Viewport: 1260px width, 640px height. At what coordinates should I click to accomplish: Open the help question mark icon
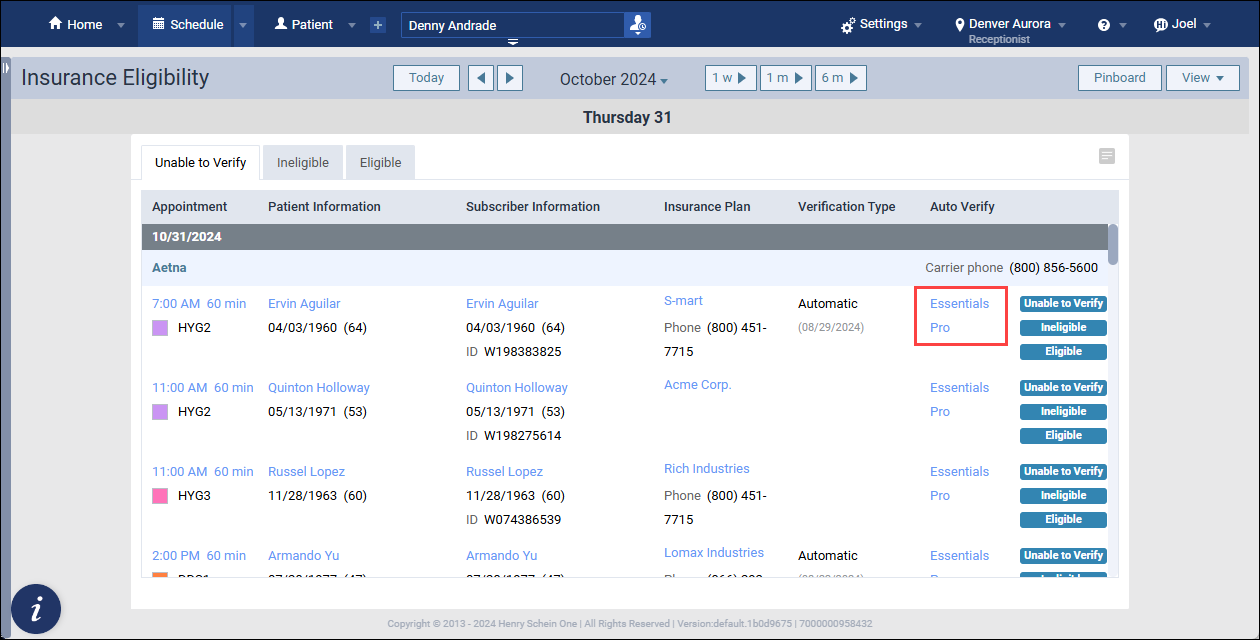tap(1104, 25)
